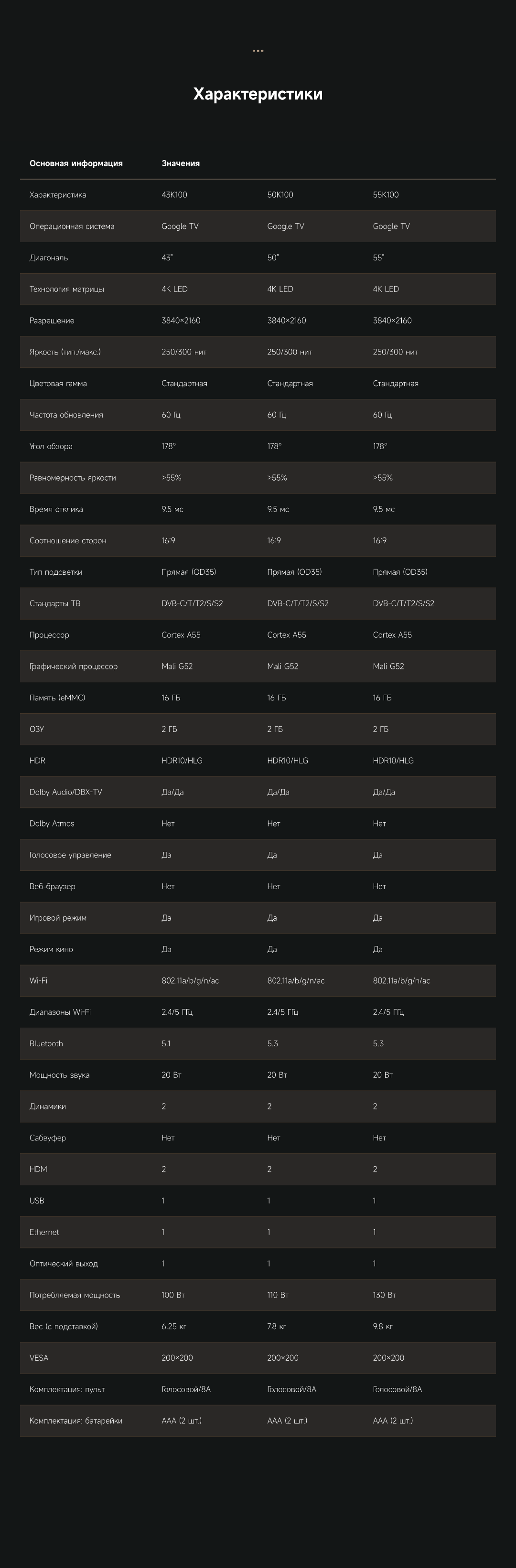516x1568 pixels.
Task: Click the 50K100 model name
Action: [x=280, y=195]
